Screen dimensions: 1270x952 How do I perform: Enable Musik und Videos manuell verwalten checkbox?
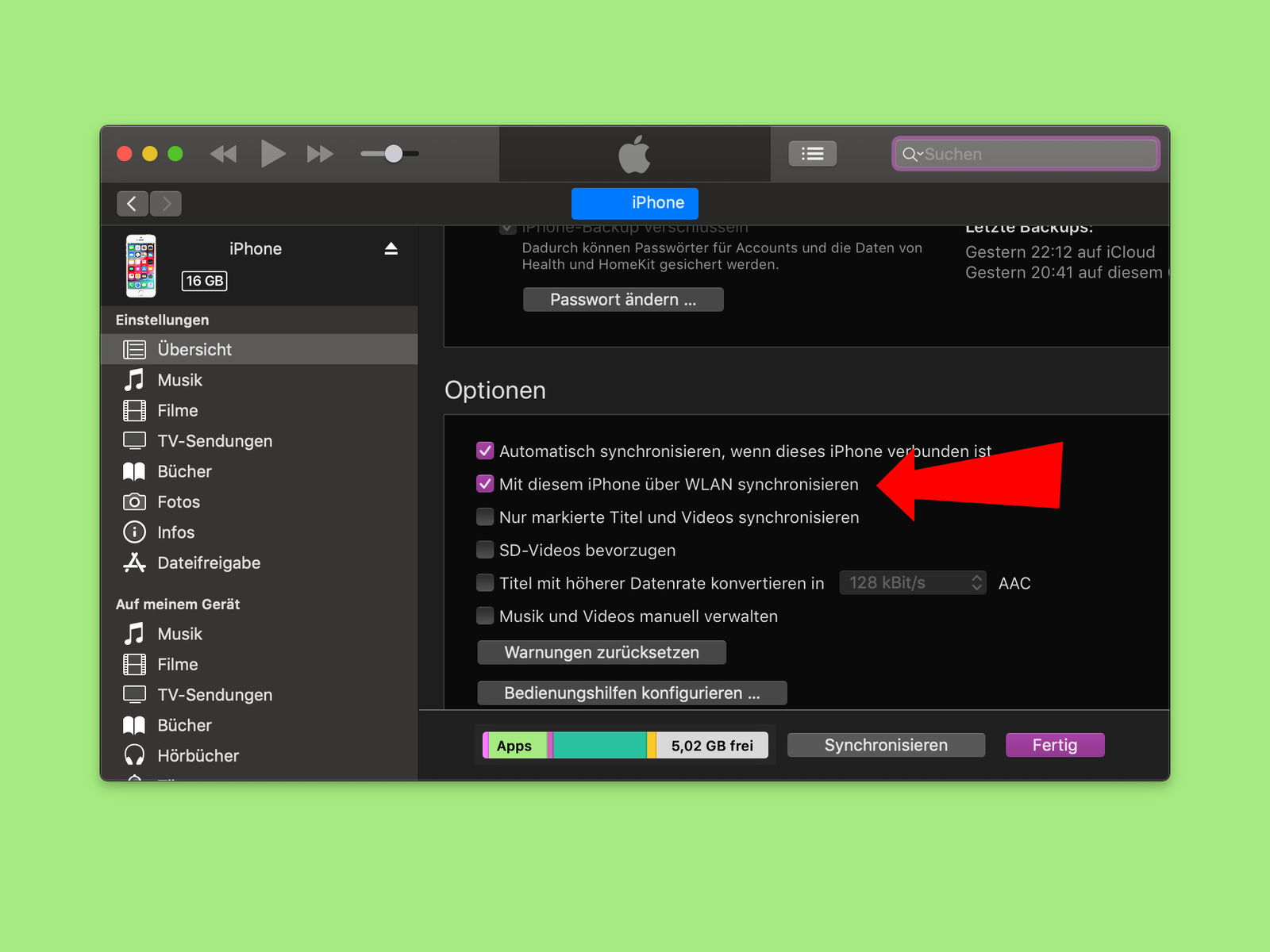(x=485, y=616)
